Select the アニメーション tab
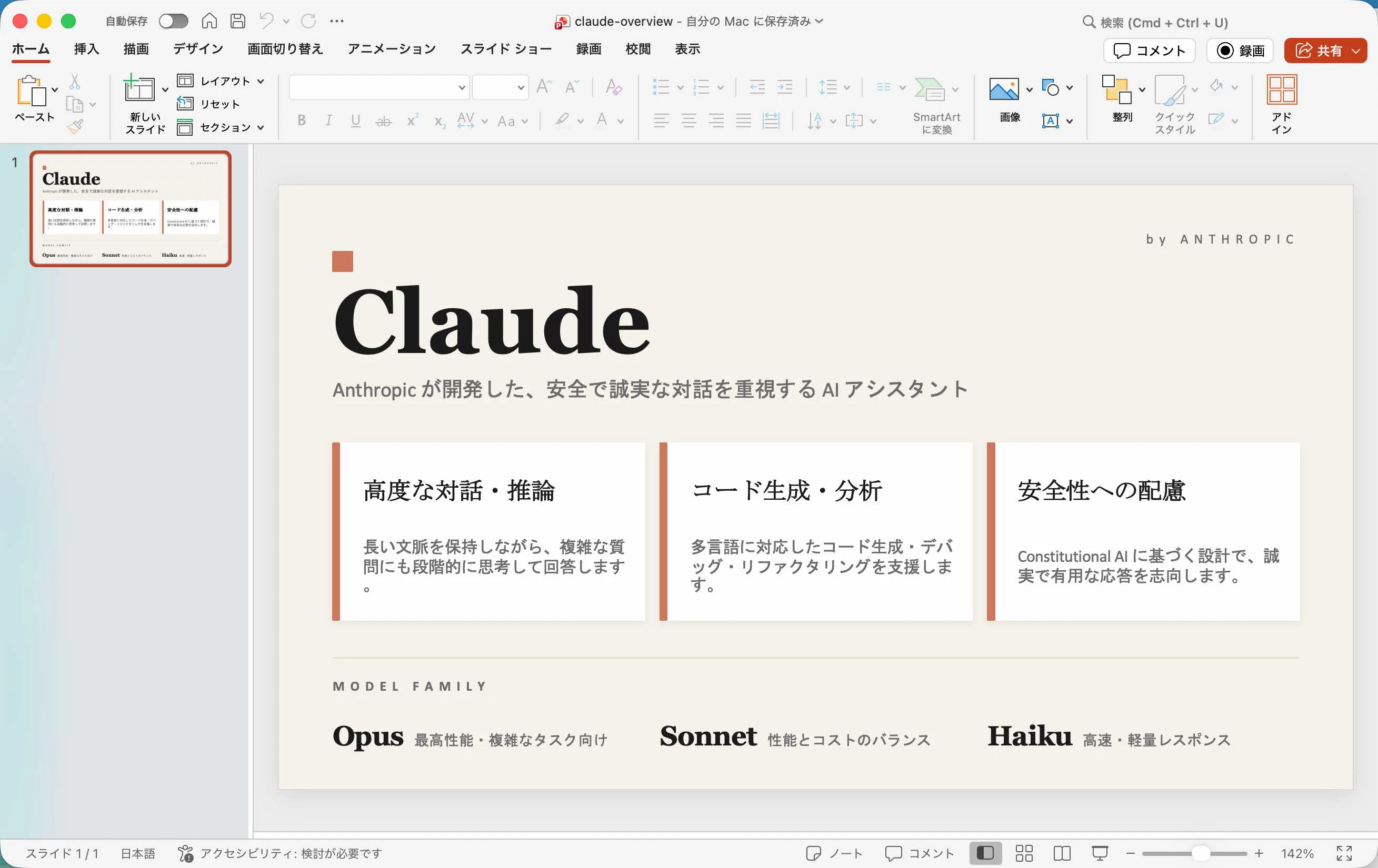 [392, 49]
